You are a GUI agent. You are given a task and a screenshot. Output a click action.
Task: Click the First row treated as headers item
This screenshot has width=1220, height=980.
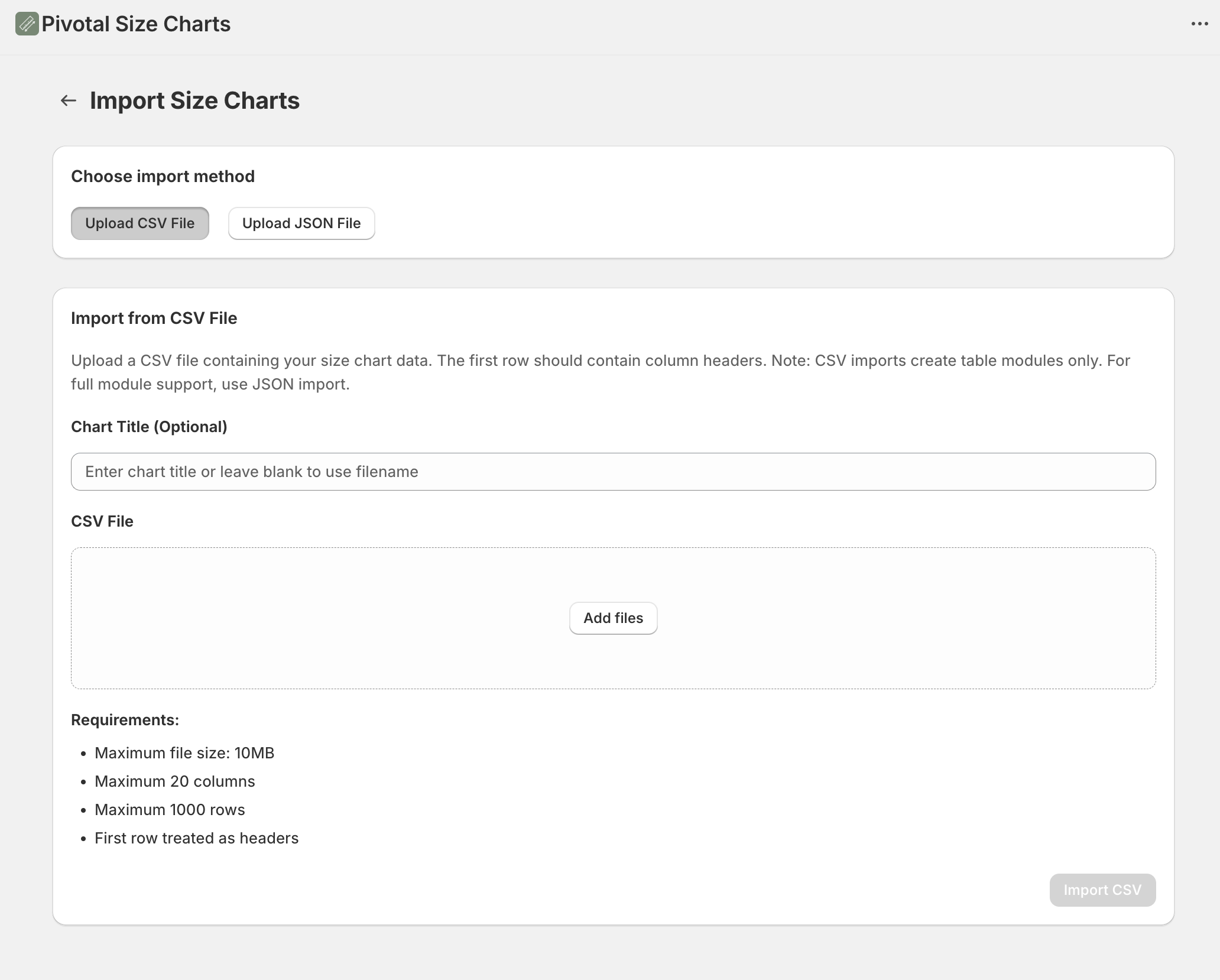[196, 838]
